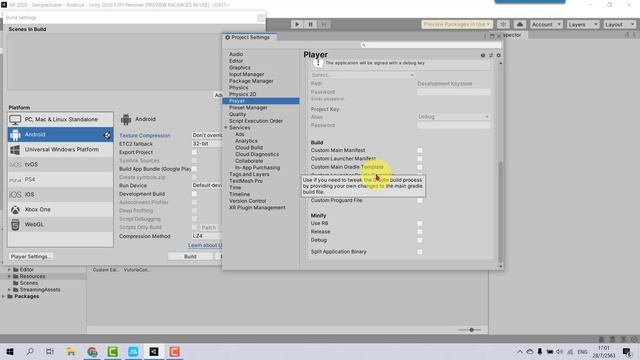
Task: Toggle Custom Proguard File checkbox
Action: coord(420,200)
